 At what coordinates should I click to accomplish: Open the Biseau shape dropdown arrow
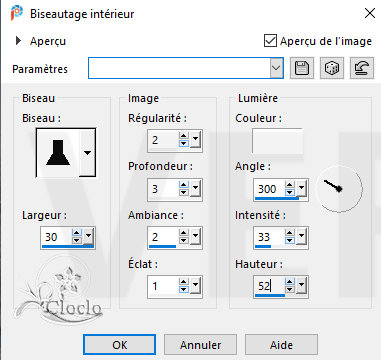(87, 153)
